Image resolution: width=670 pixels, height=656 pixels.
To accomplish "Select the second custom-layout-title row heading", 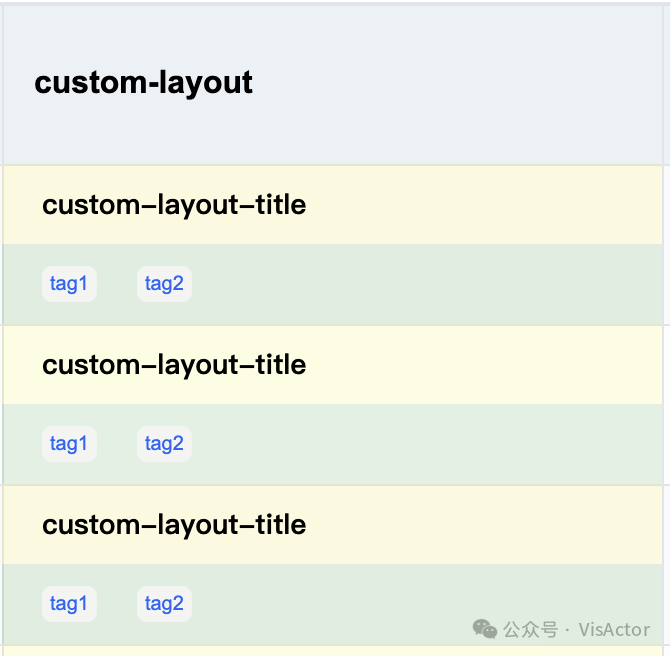I will click(x=174, y=365).
